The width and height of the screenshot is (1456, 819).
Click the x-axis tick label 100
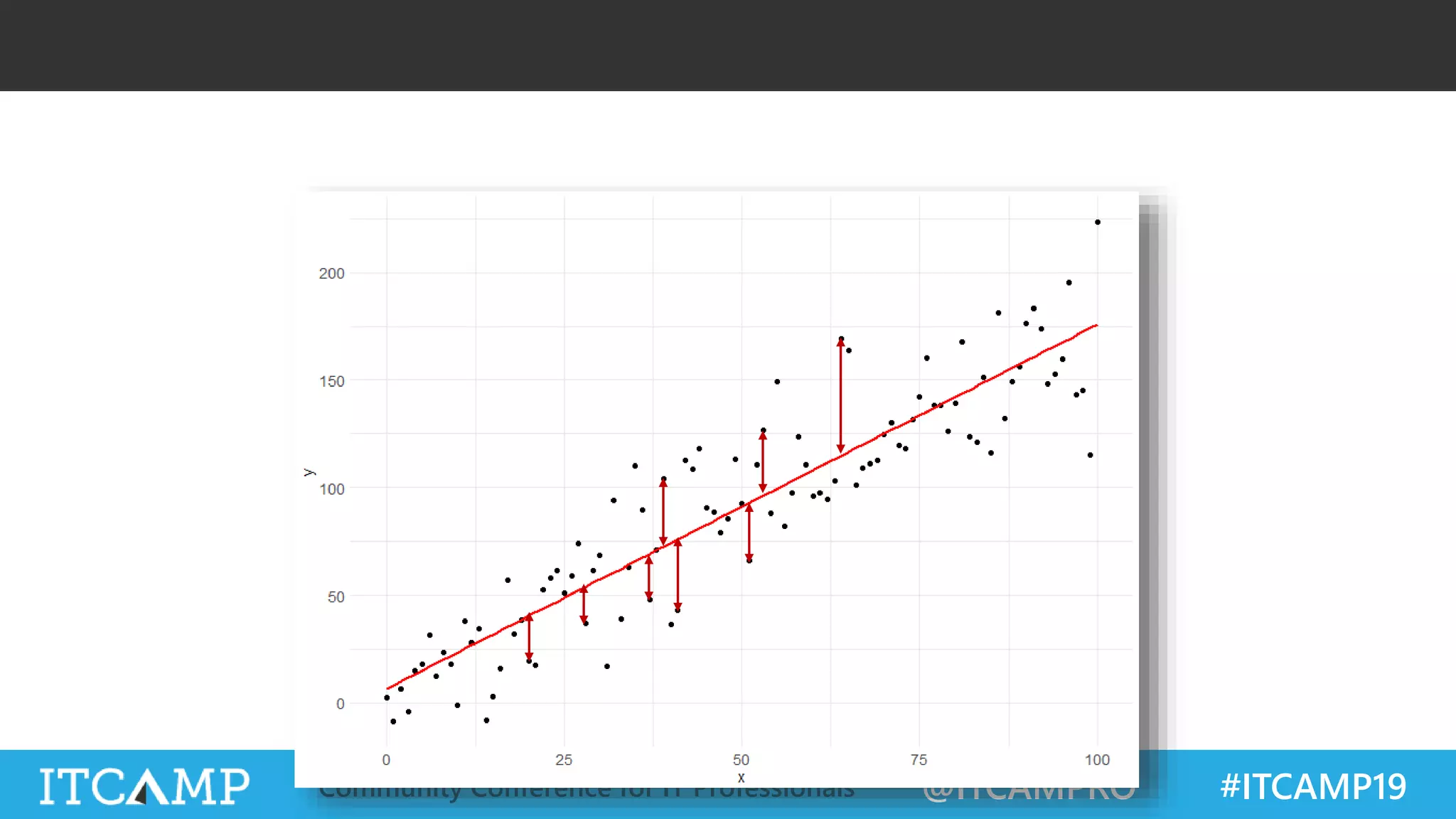pyautogui.click(x=1097, y=760)
